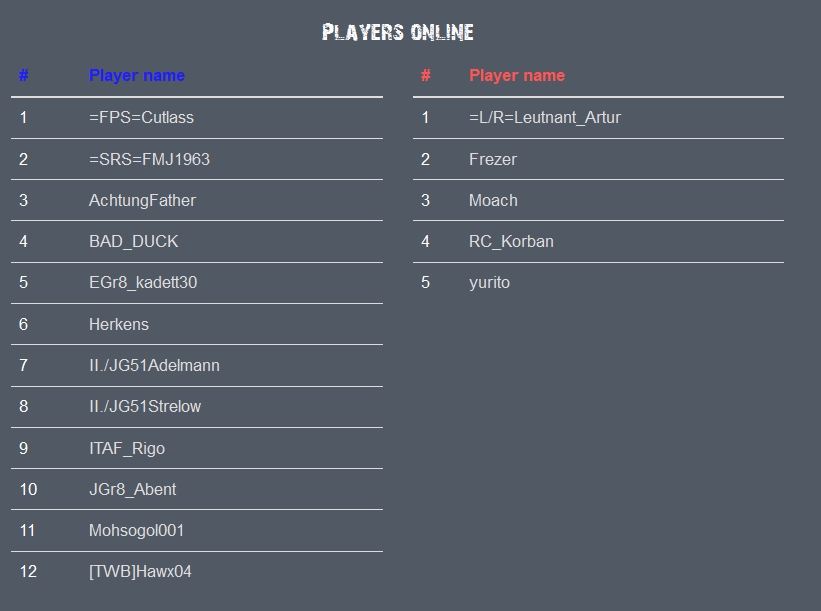Viewport: 821px width, 611px height.
Task: Select Mohsogol001 player name
Action: coord(137,530)
